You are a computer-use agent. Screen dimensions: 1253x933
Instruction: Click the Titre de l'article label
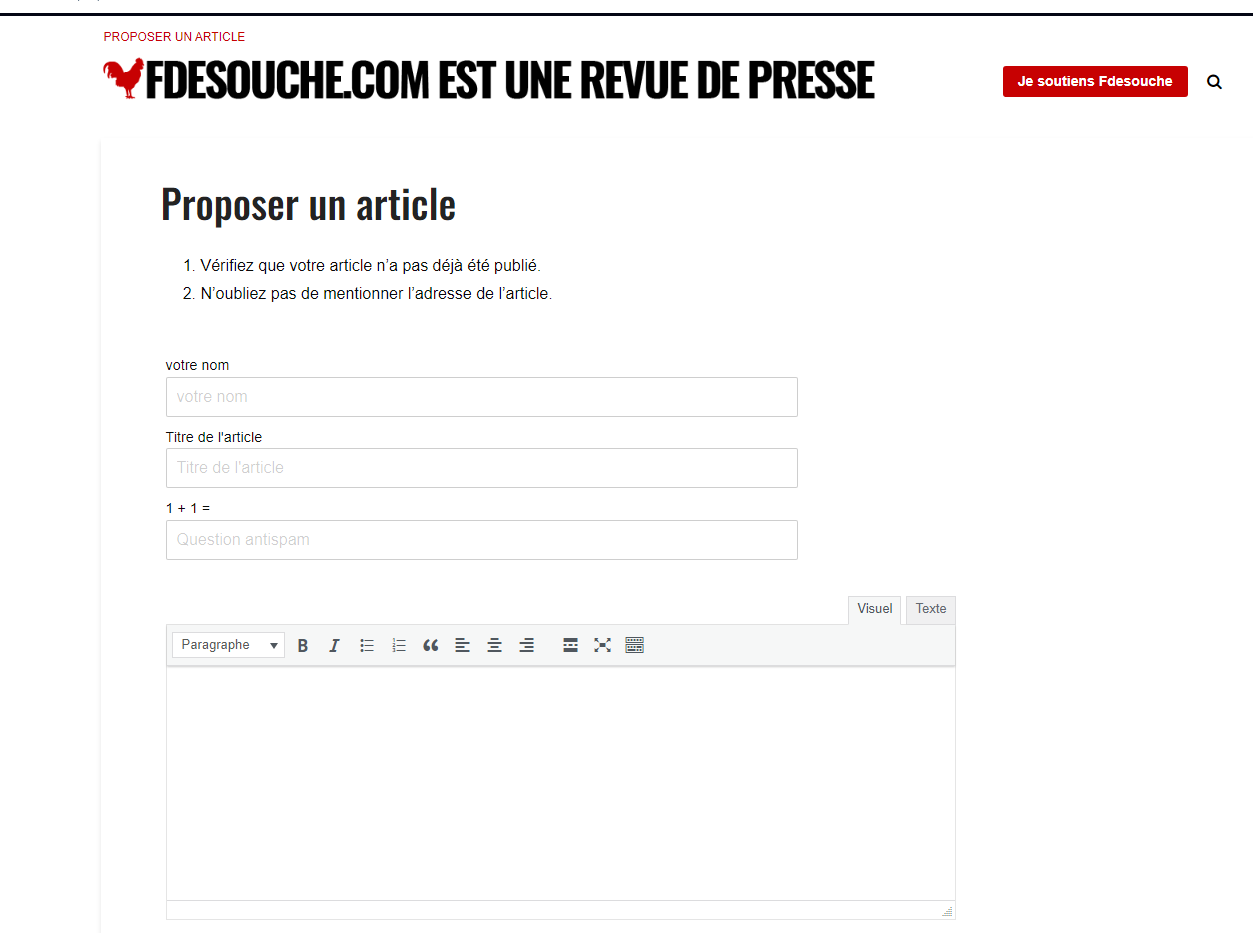(x=214, y=437)
